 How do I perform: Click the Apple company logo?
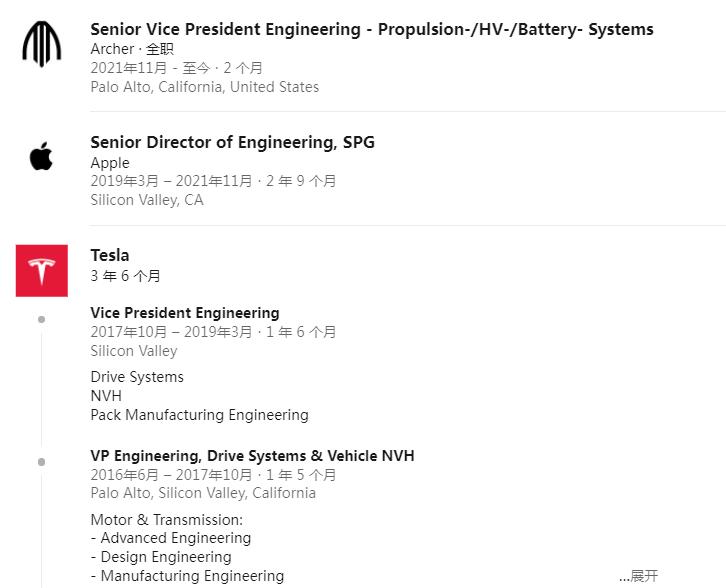coord(41,156)
